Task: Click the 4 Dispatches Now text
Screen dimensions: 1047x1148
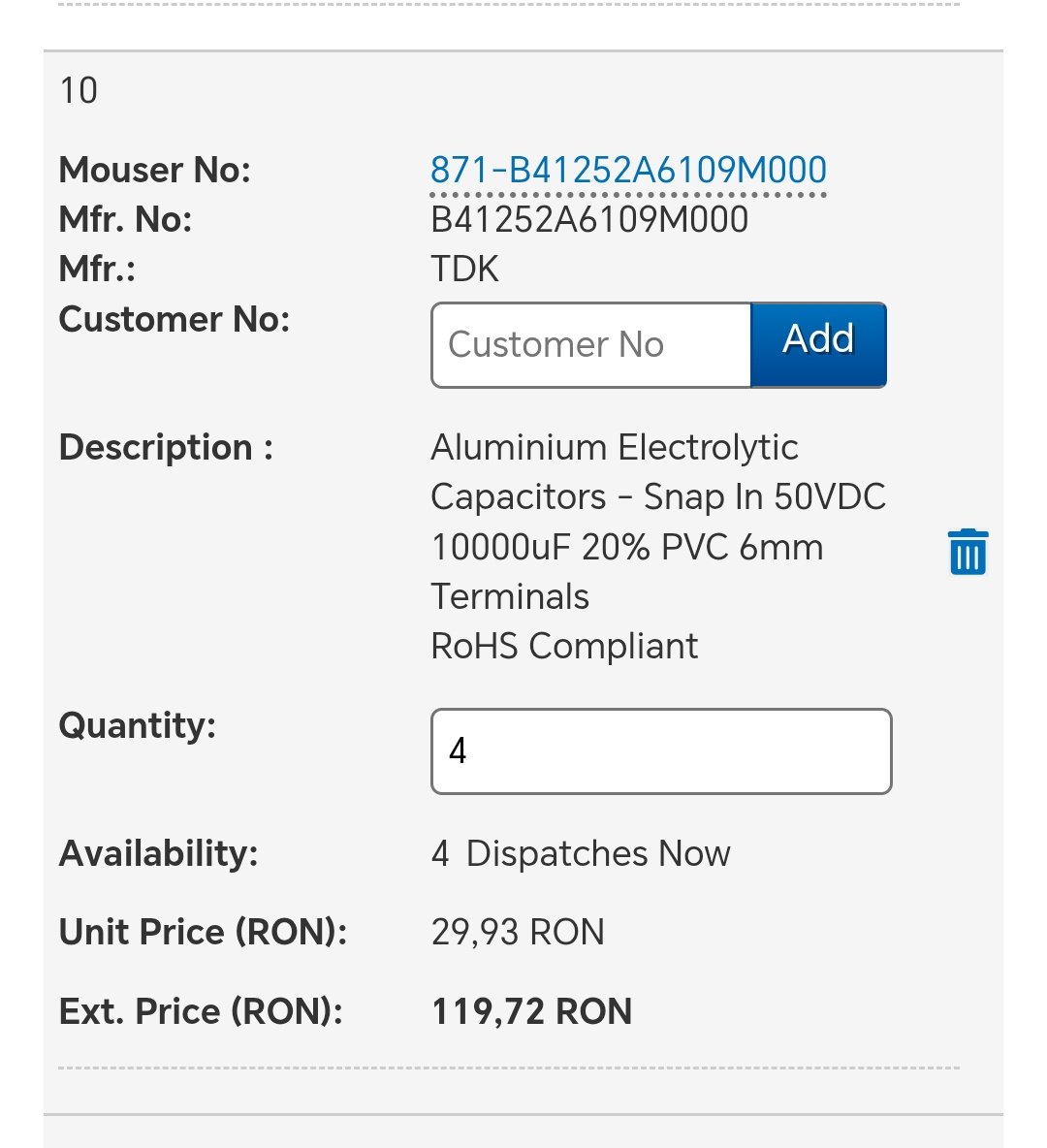Action: point(581,853)
